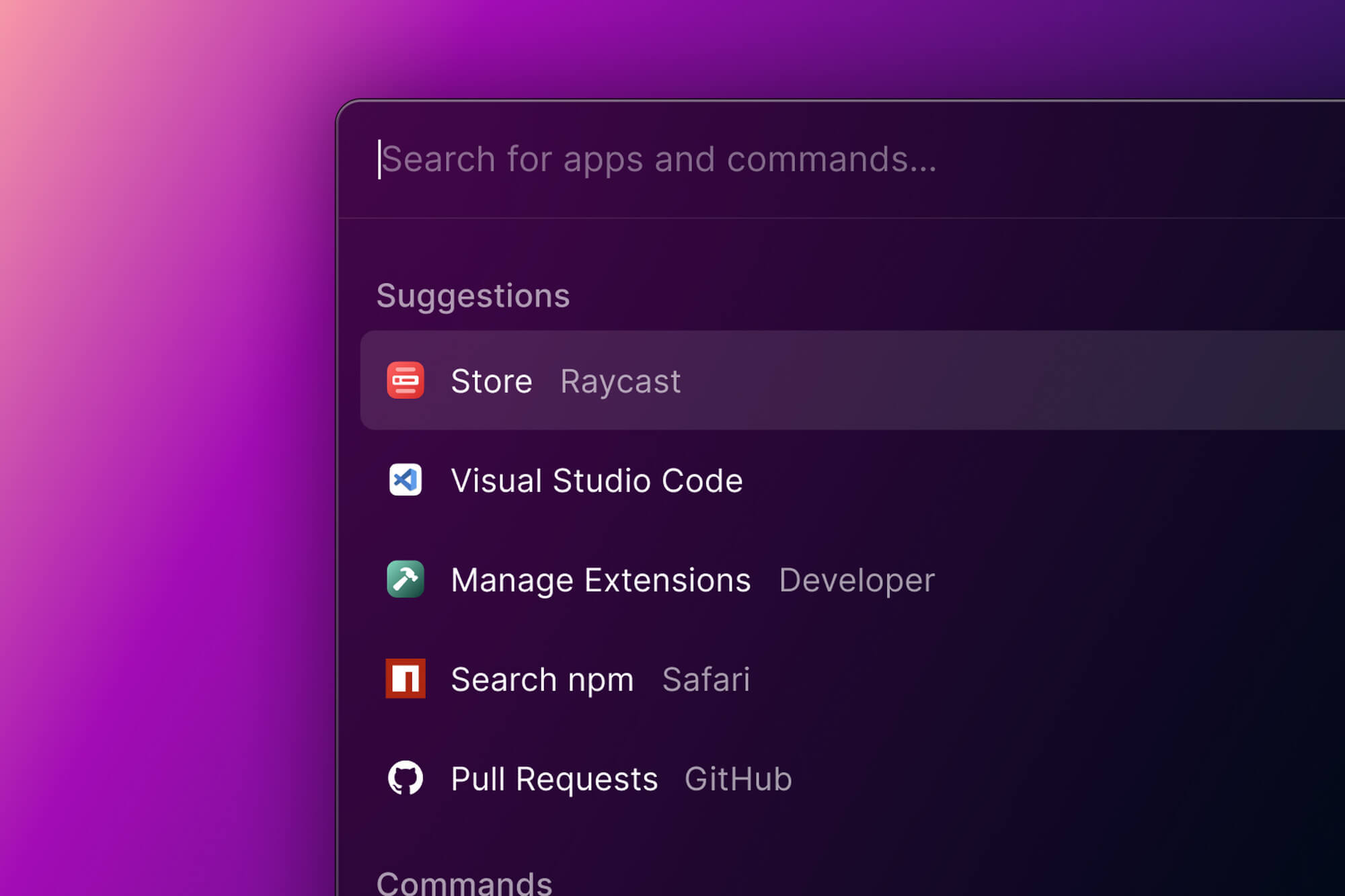The image size is (1345, 896).
Task: Click the Developer label beside Manage Extensions
Action: (857, 579)
